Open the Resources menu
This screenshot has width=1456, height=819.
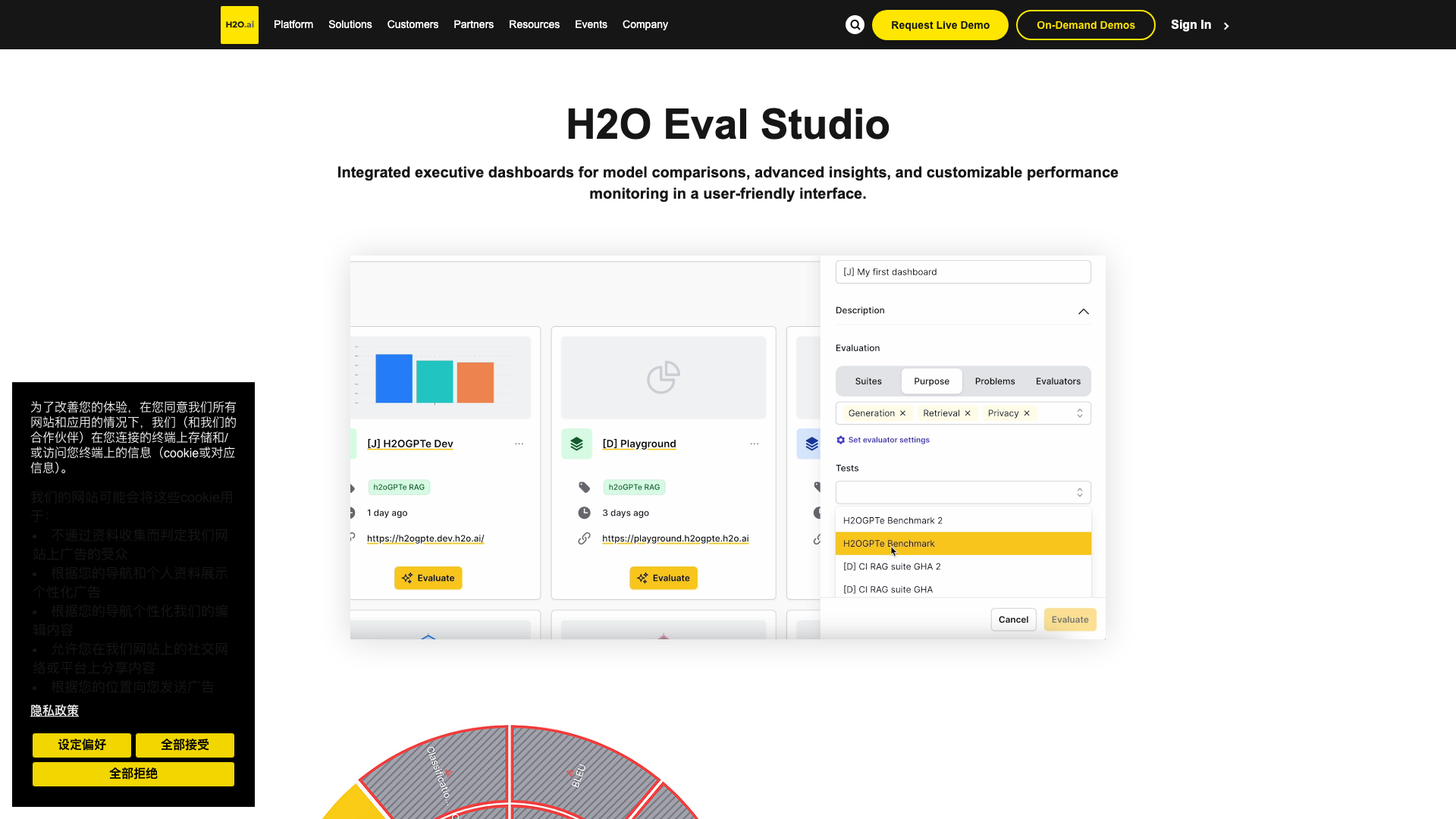(x=534, y=24)
